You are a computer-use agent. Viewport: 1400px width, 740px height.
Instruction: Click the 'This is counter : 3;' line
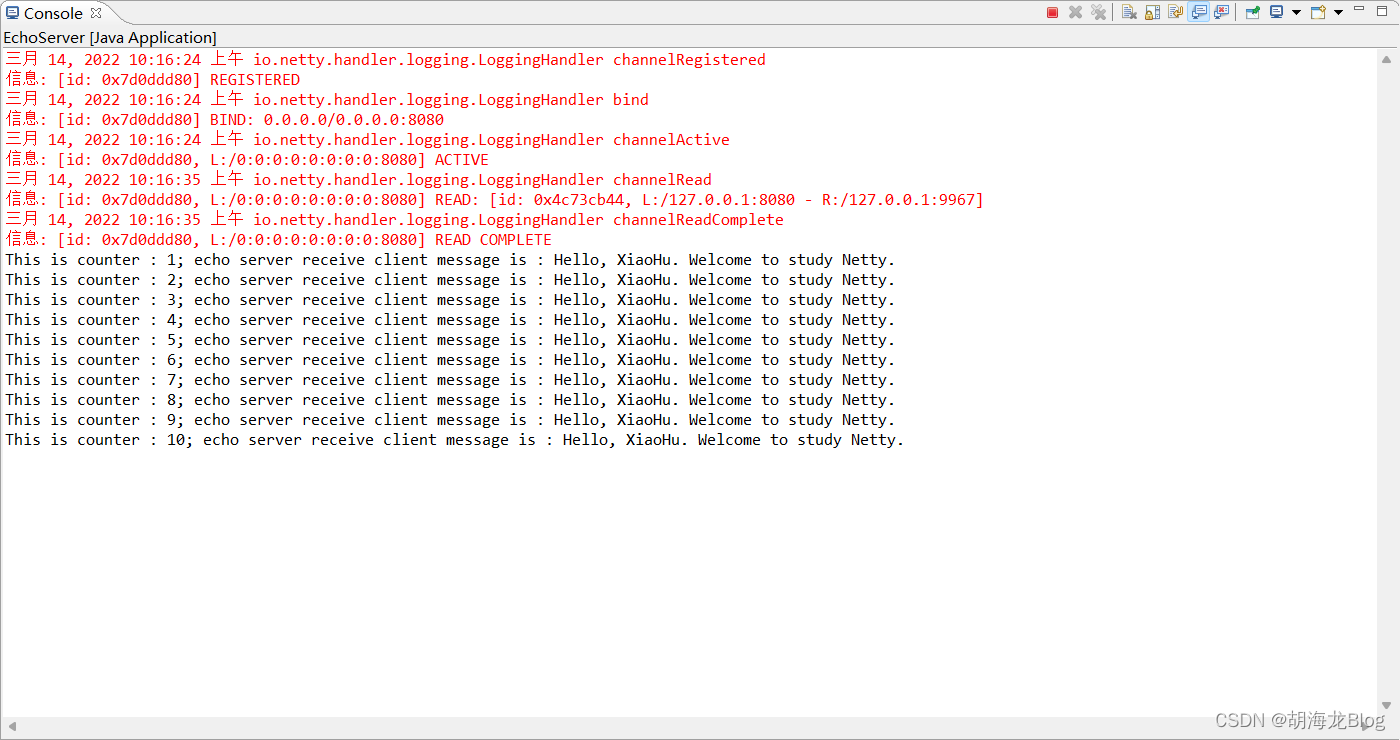450,300
